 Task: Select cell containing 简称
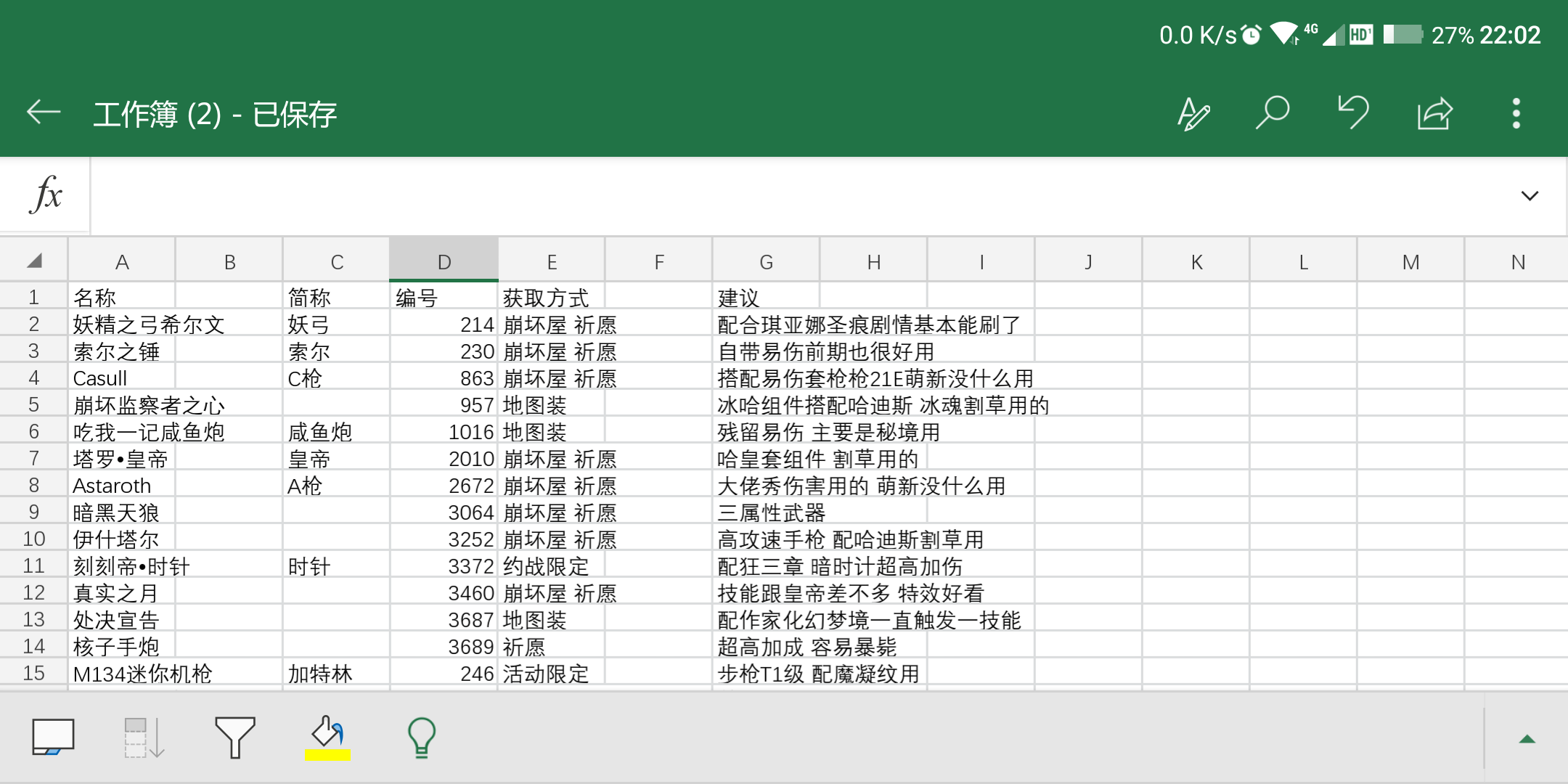click(x=337, y=297)
